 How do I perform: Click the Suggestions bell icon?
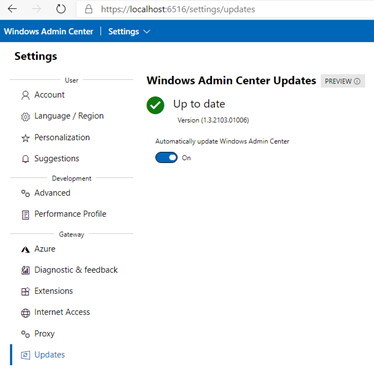[x=25, y=159]
